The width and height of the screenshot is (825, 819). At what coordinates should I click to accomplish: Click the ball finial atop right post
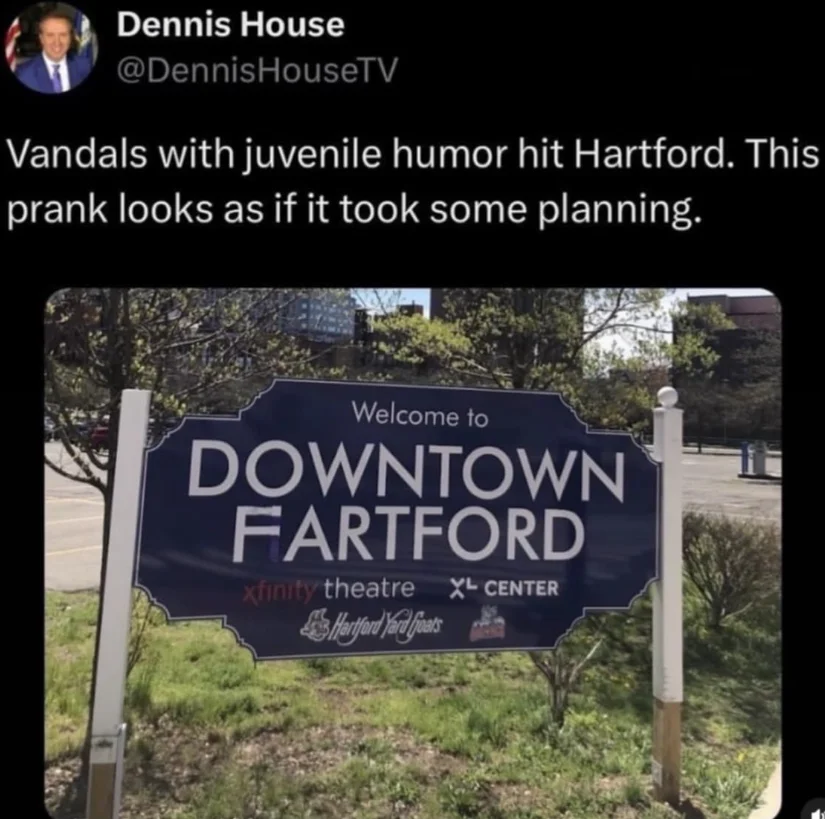(668, 396)
